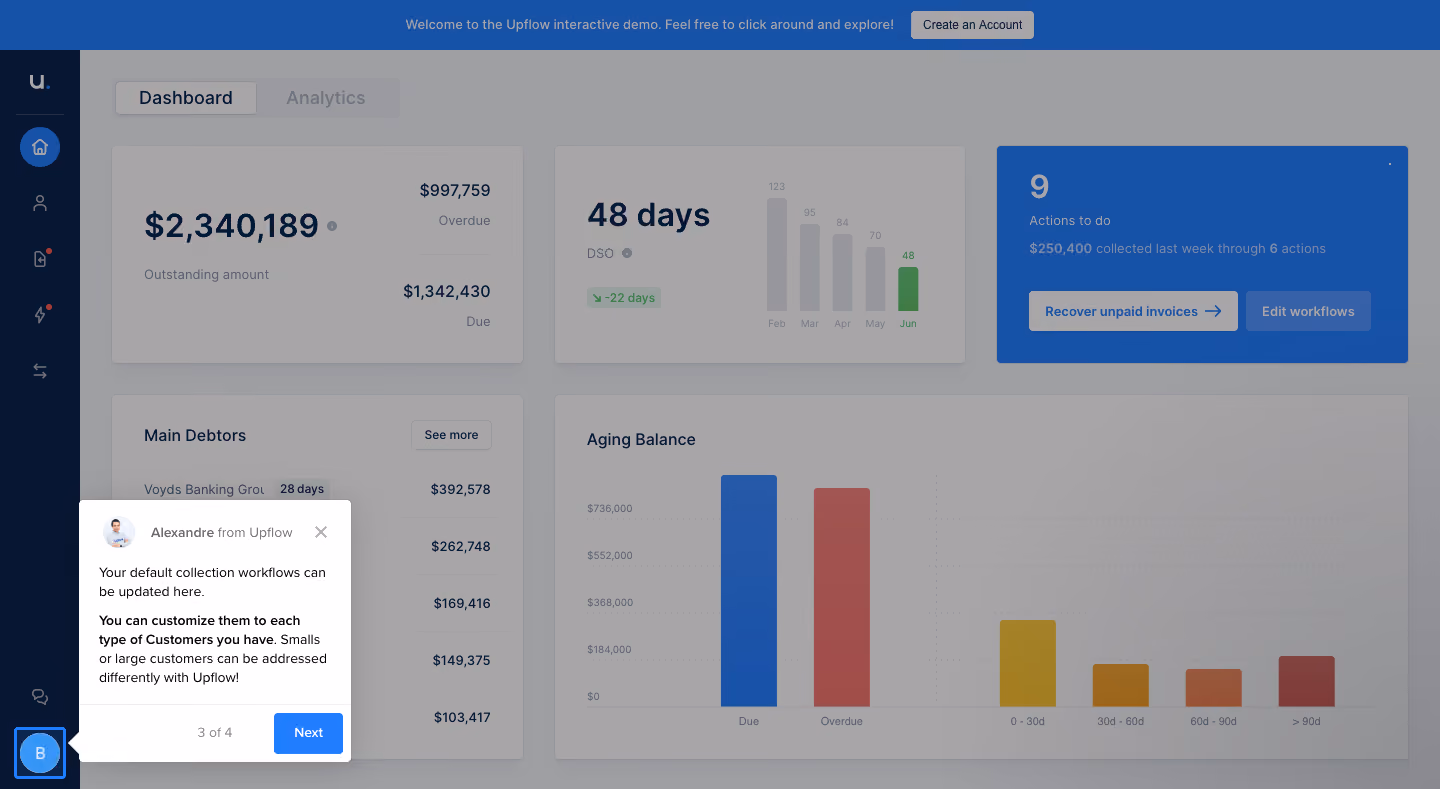Click the yellow 0 - 30d aging bar
The height and width of the screenshot is (789, 1440).
[1028, 664]
